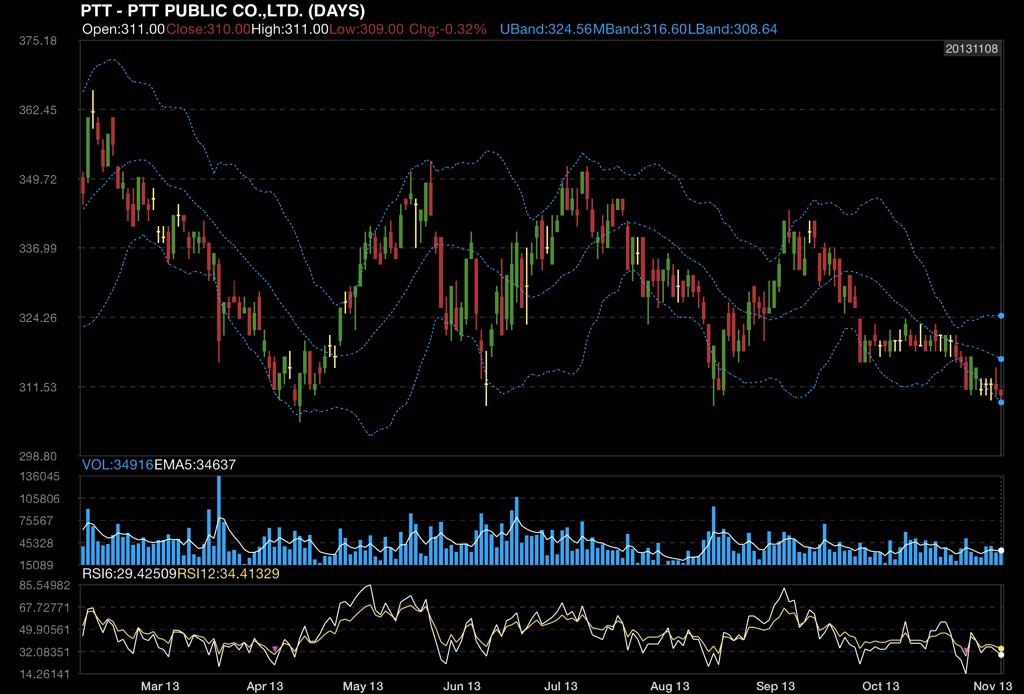Click the tallest volume bar in late March

click(x=219, y=520)
